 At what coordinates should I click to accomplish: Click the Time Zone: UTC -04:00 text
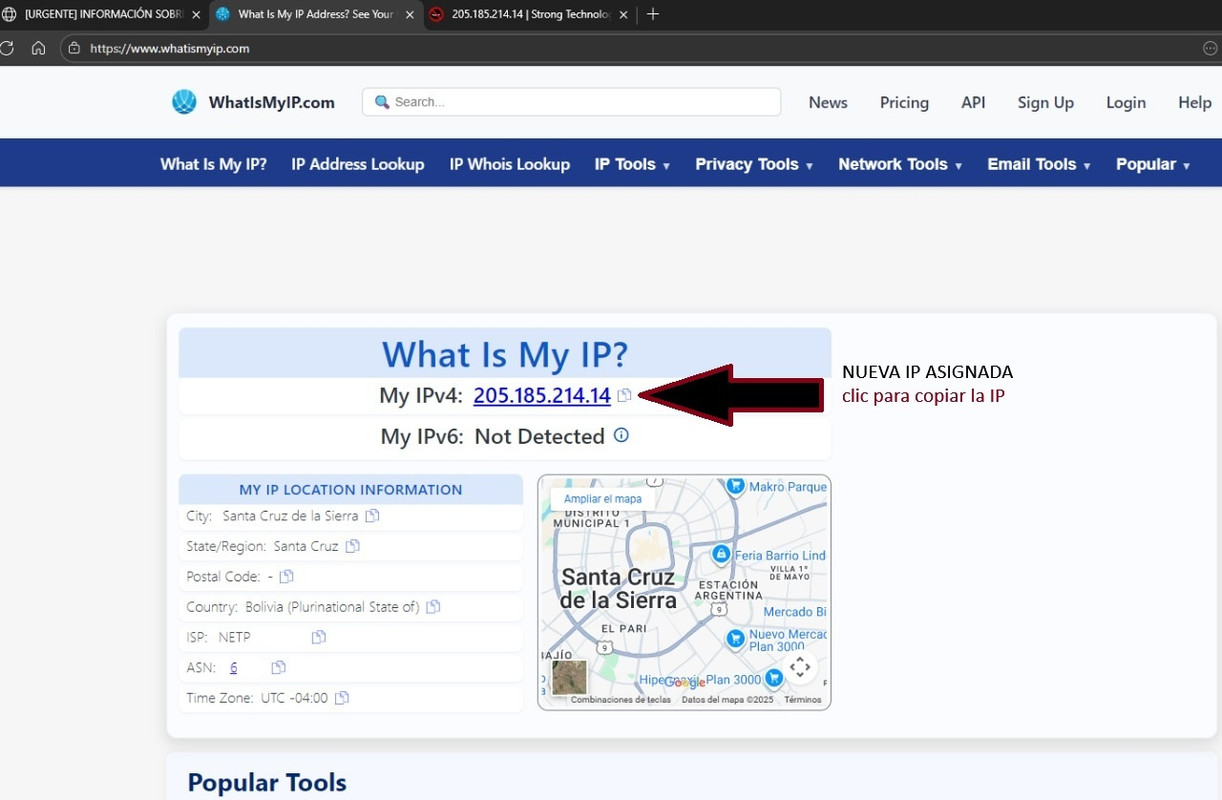(257, 698)
